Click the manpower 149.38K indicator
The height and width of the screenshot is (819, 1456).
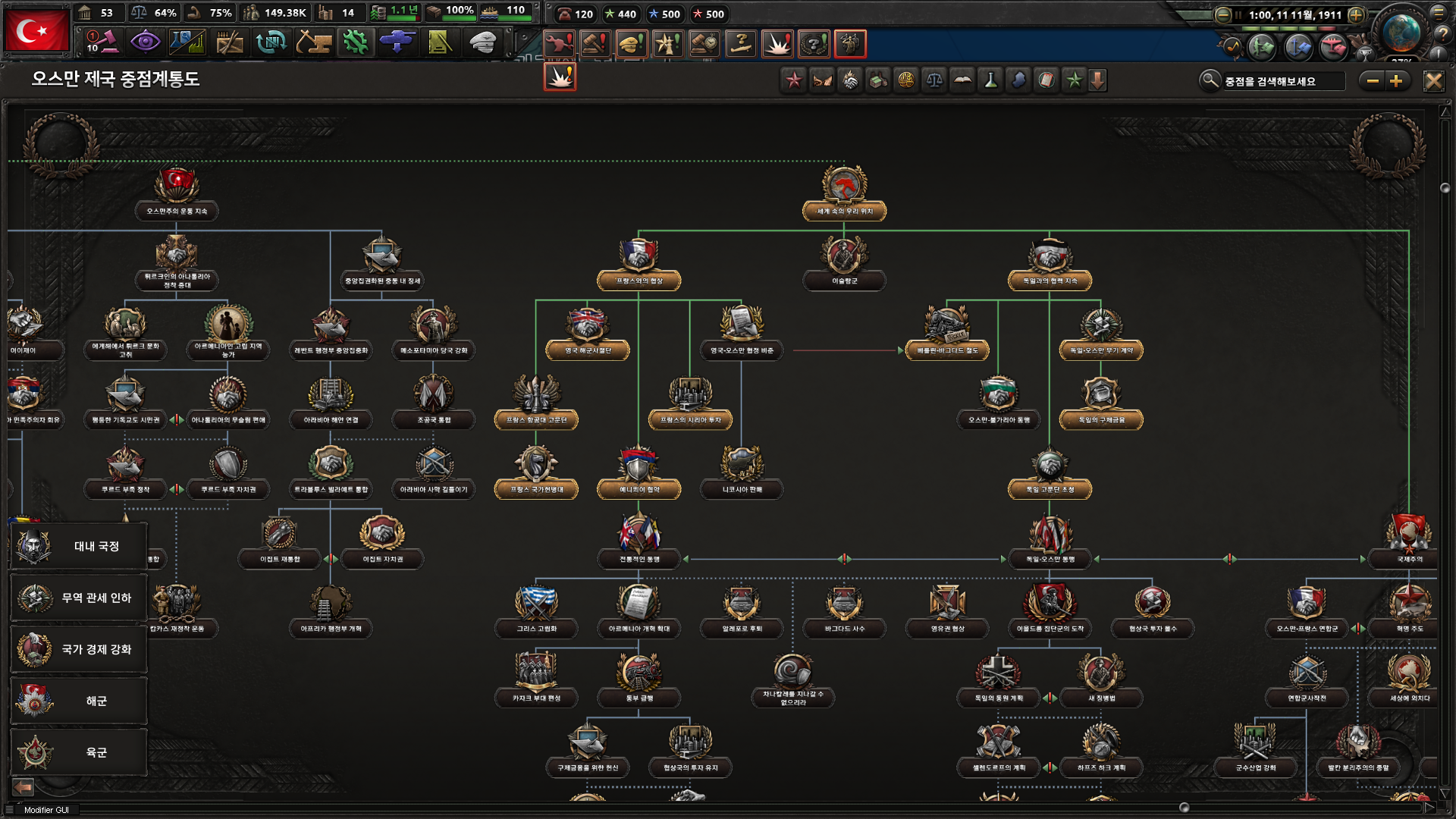275,13
